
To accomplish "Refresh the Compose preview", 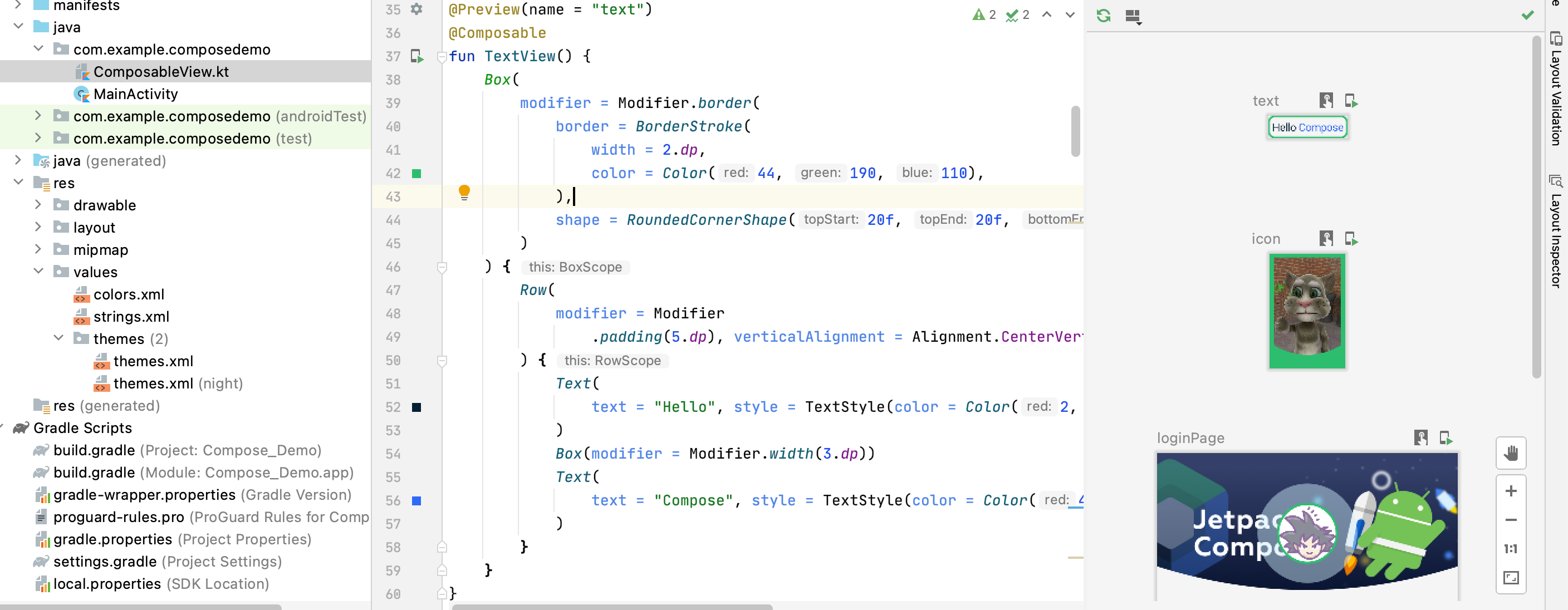I will point(1104,17).
